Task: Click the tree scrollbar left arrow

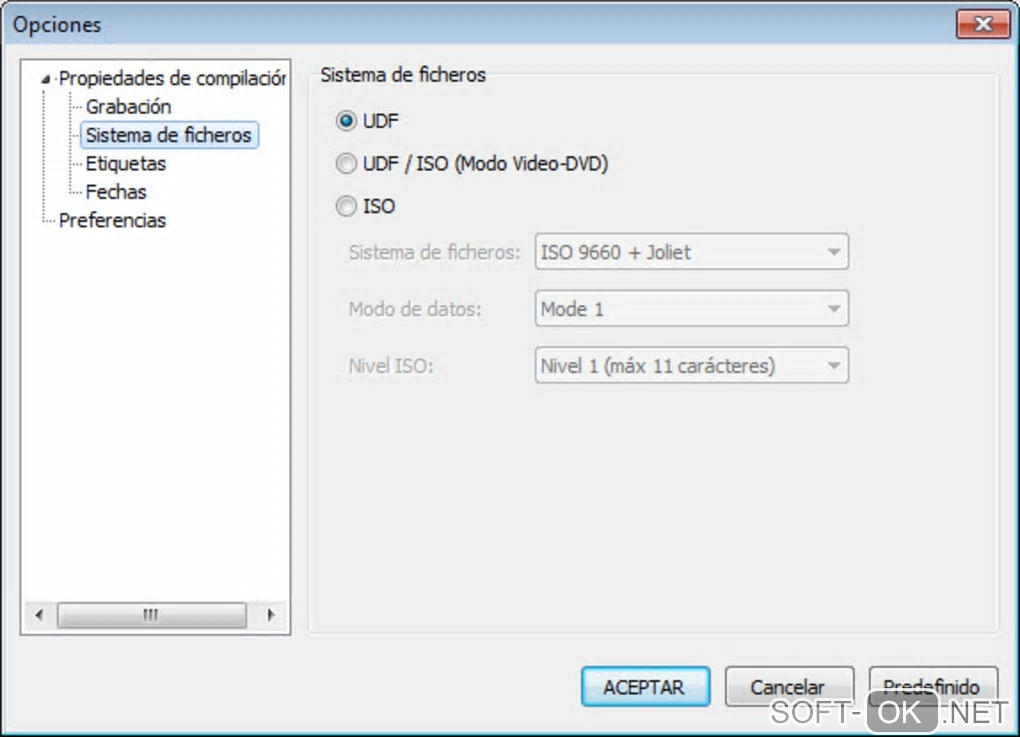Action: click(39, 615)
